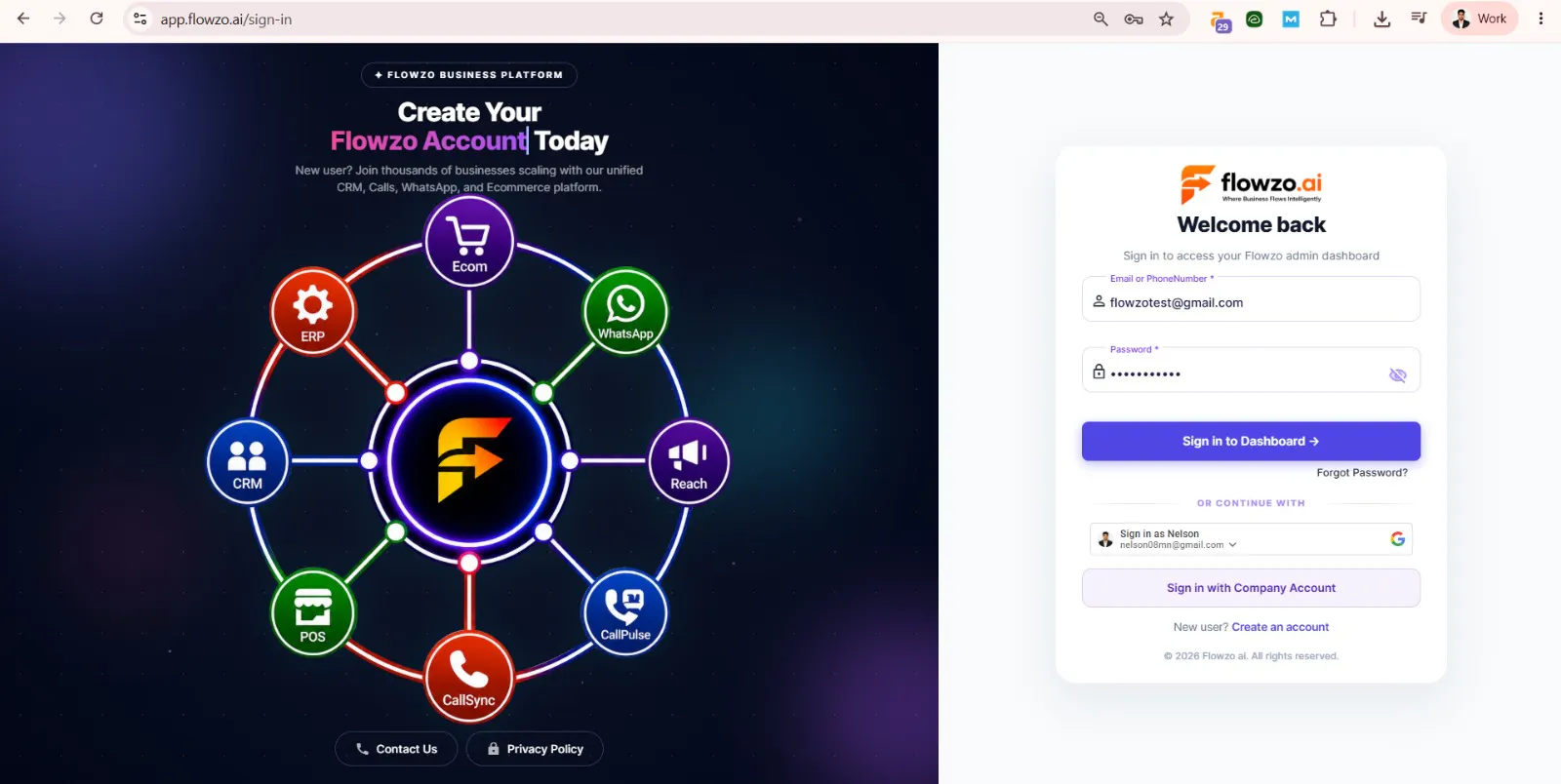This screenshot has height=784, width=1561.
Task: Click the WhatsApp module icon
Action: 625,310
